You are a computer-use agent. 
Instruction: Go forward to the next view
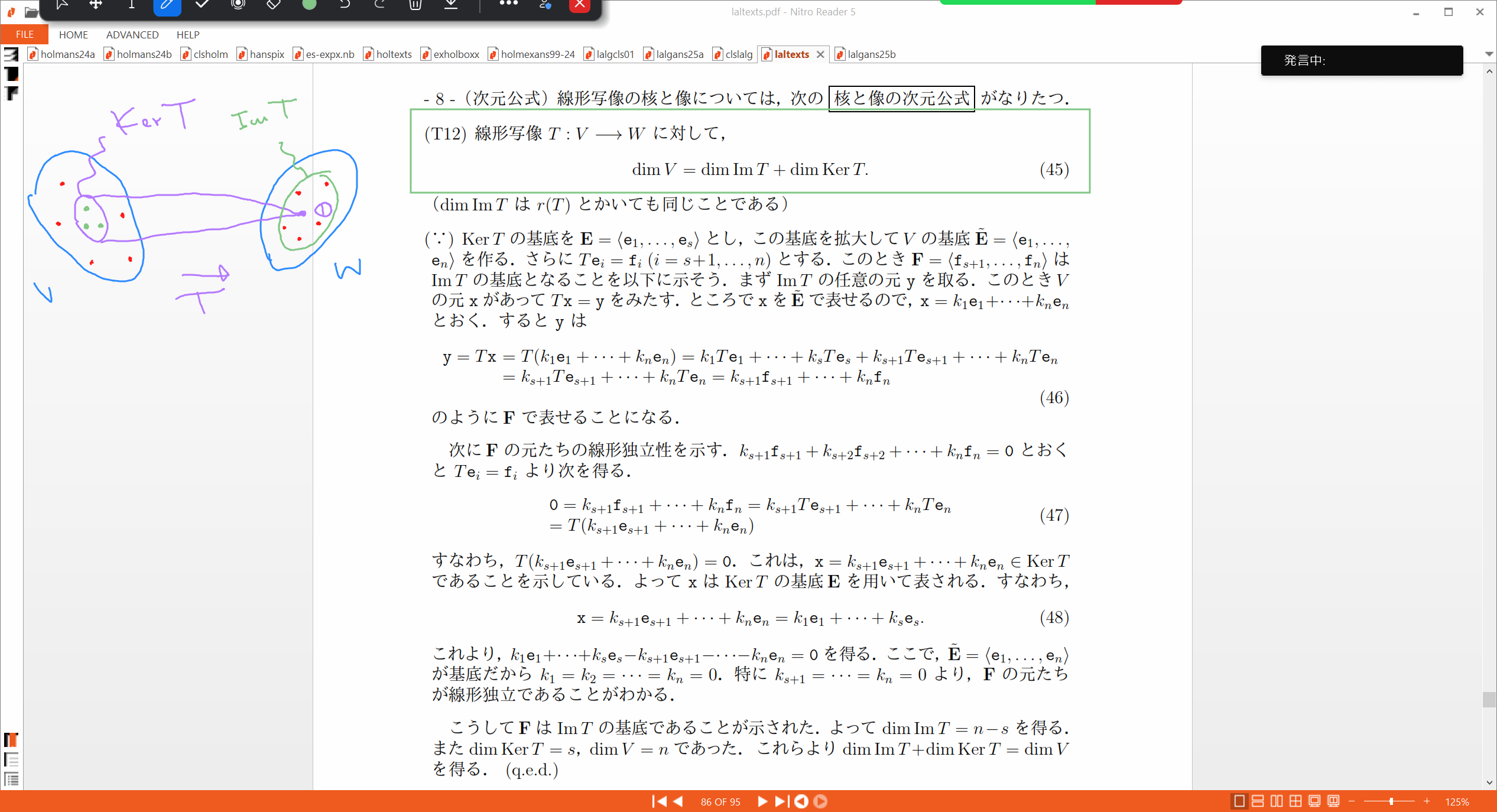point(820,801)
